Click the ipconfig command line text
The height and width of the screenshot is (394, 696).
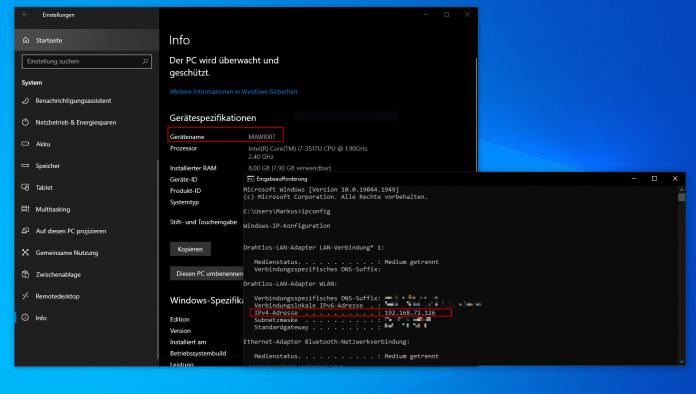point(287,211)
